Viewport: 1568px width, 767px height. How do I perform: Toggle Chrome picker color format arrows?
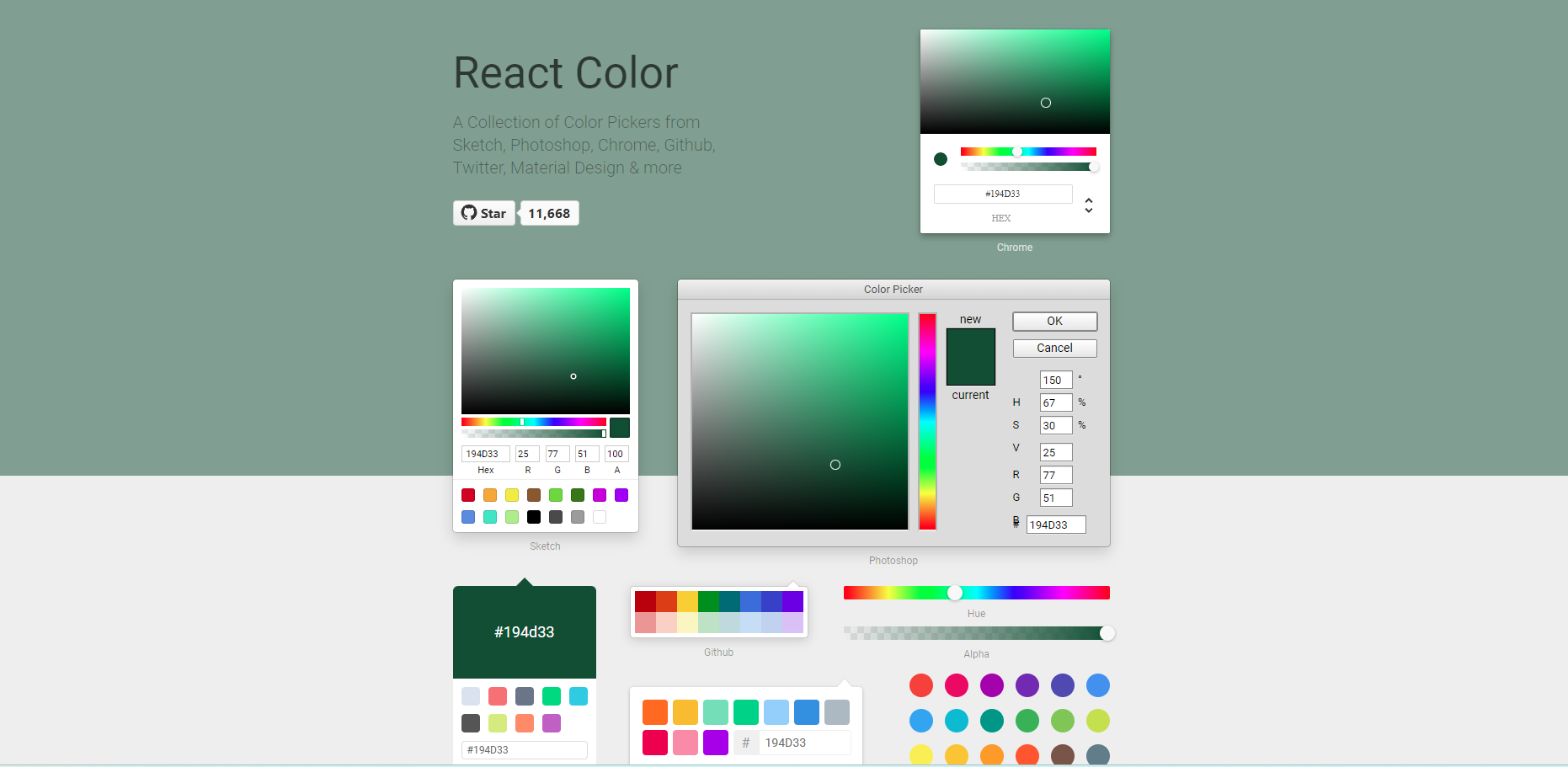[1089, 205]
